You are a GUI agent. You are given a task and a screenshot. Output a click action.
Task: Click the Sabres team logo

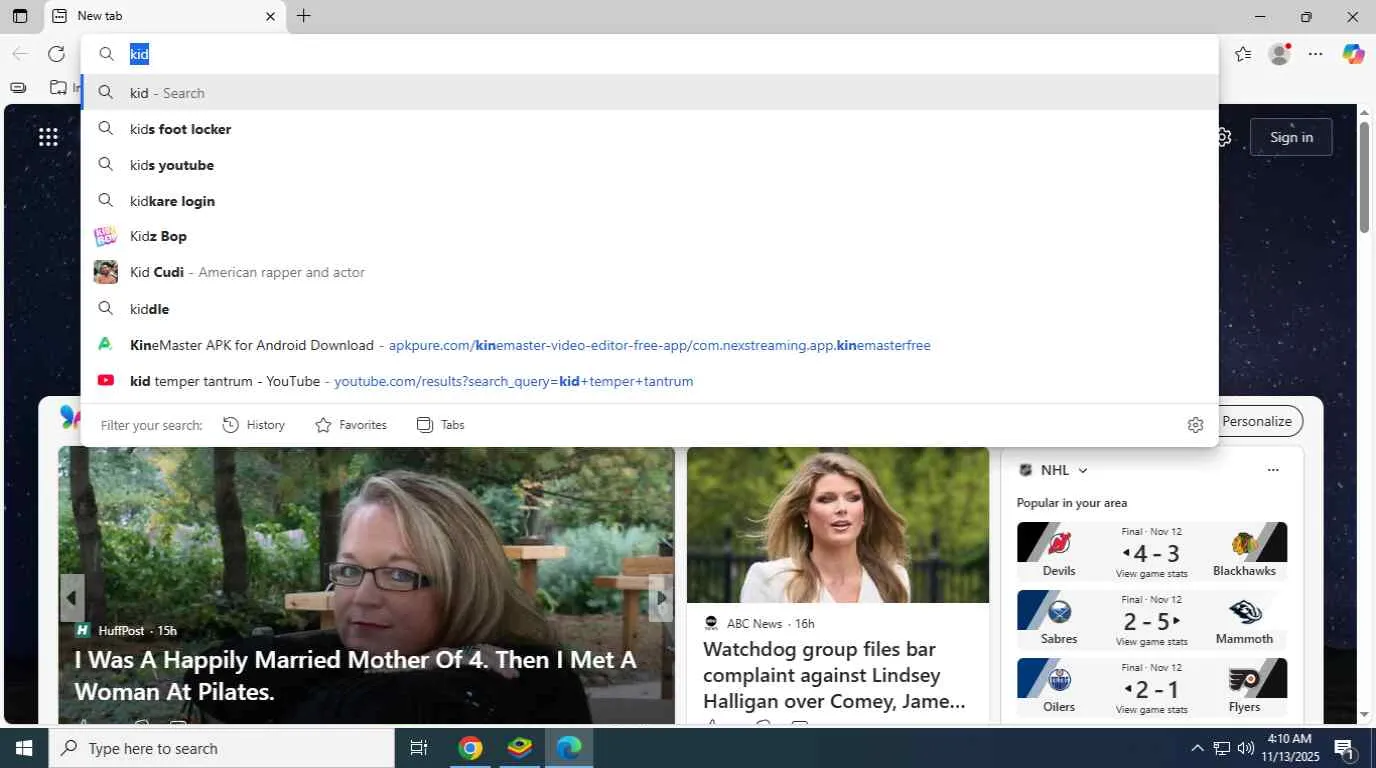(x=1059, y=611)
